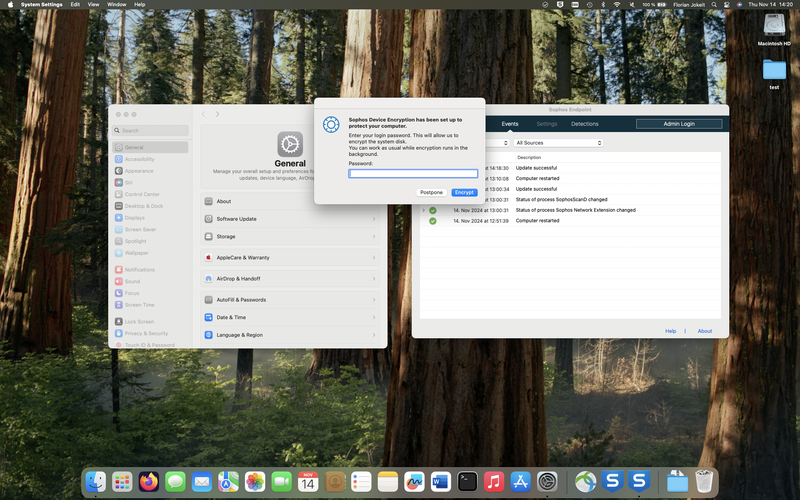
Task: Select General in the Settings sidebar
Action: [x=150, y=147]
